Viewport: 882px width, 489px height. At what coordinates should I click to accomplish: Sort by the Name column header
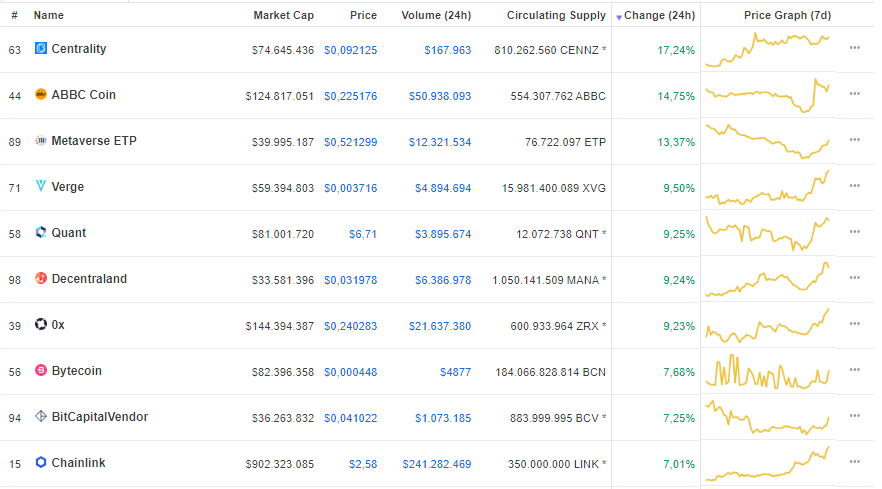[48, 15]
